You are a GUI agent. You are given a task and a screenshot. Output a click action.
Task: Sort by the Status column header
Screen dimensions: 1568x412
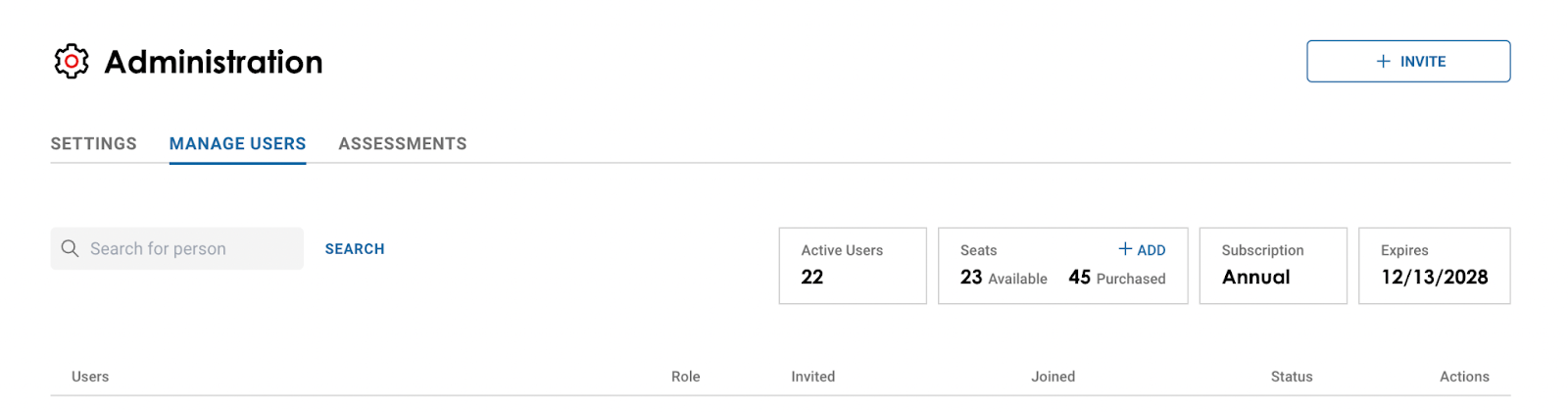coord(1292,377)
